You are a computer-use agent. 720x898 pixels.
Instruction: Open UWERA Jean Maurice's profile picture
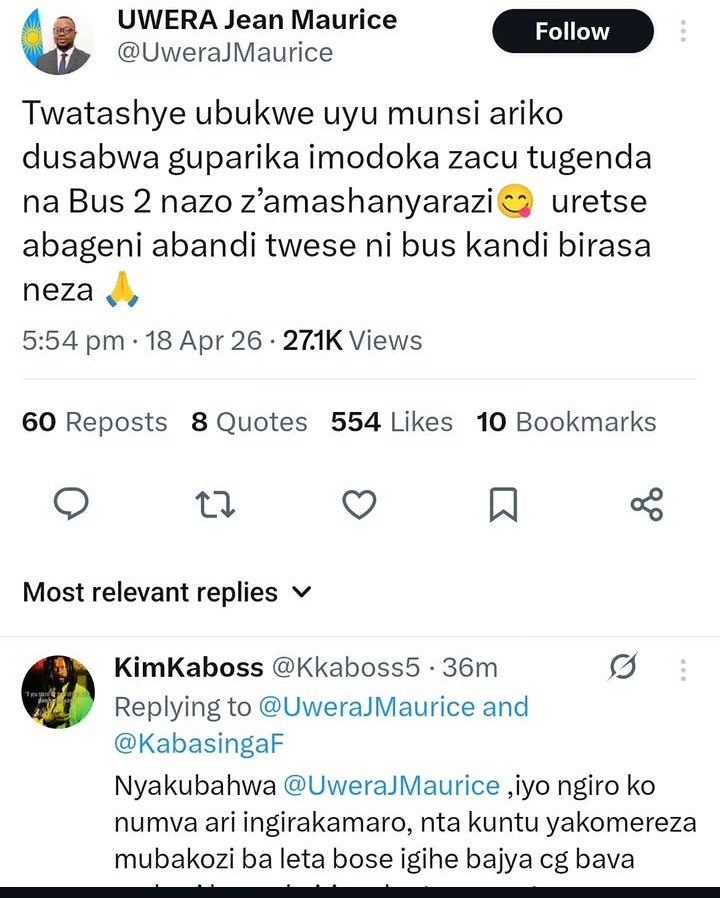(57, 40)
